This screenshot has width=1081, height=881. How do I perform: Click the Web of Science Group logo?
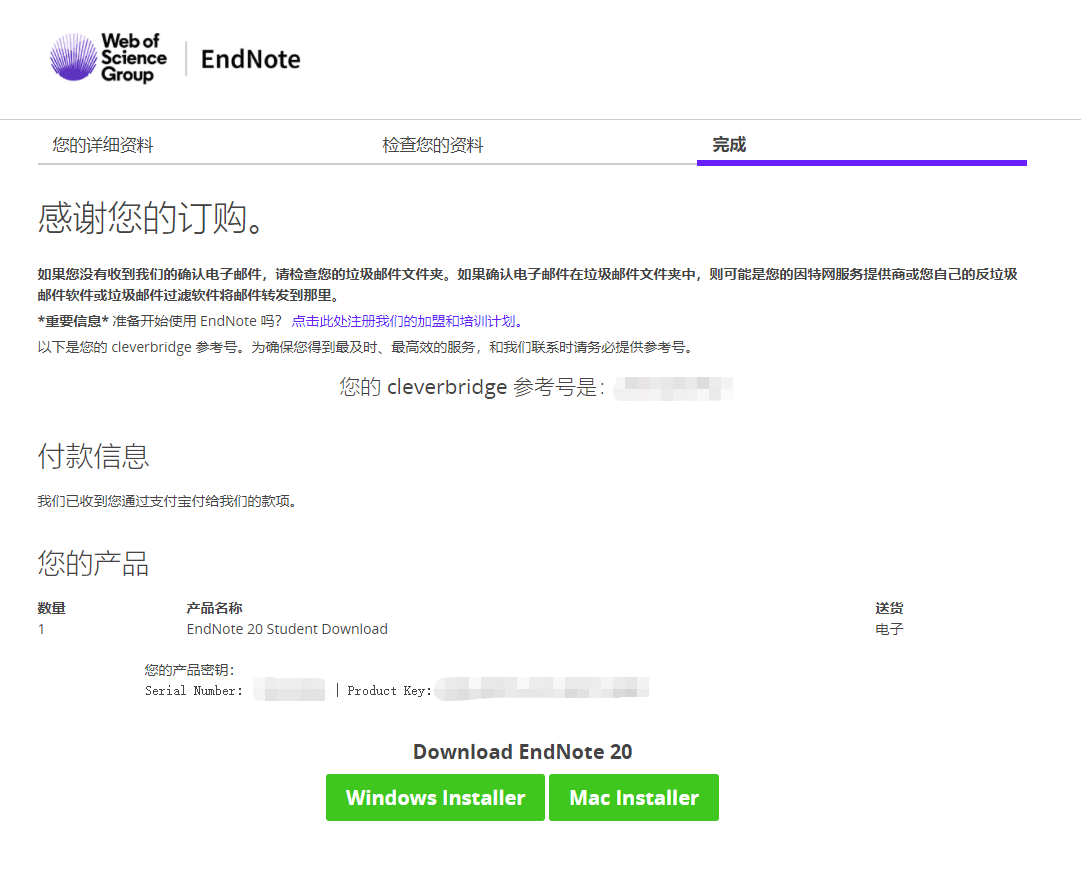tap(108, 58)
